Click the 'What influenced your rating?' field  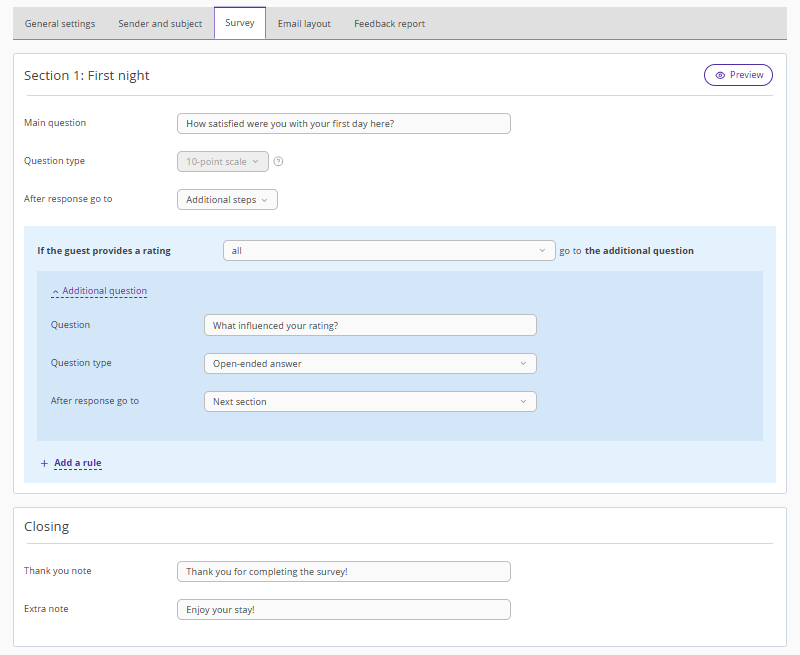click(x=369, y=326)
